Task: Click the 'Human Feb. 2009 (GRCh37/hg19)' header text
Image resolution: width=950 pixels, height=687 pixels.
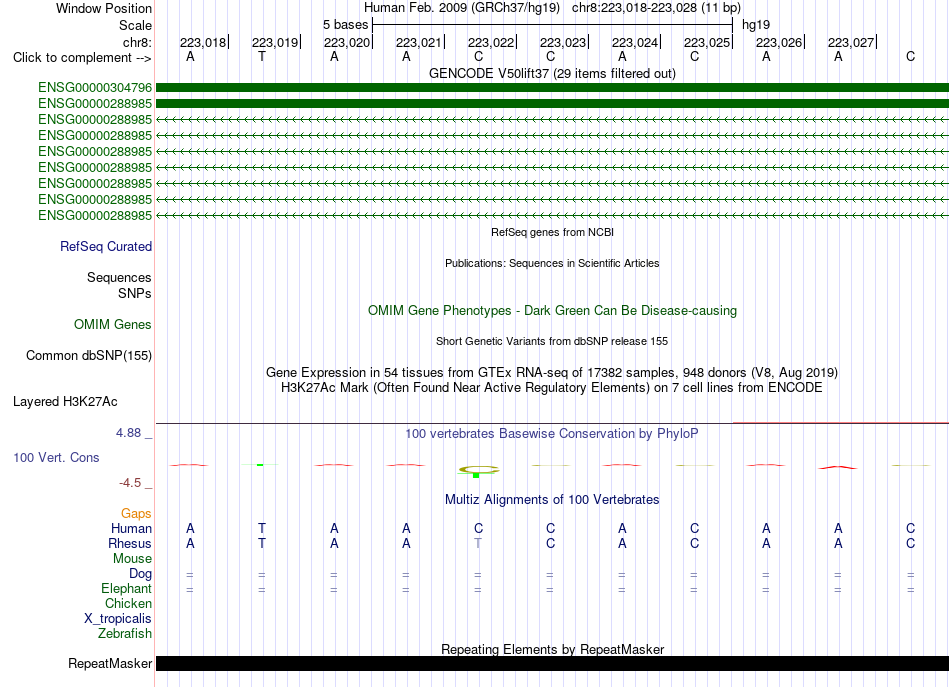Action: pos(464,8)
